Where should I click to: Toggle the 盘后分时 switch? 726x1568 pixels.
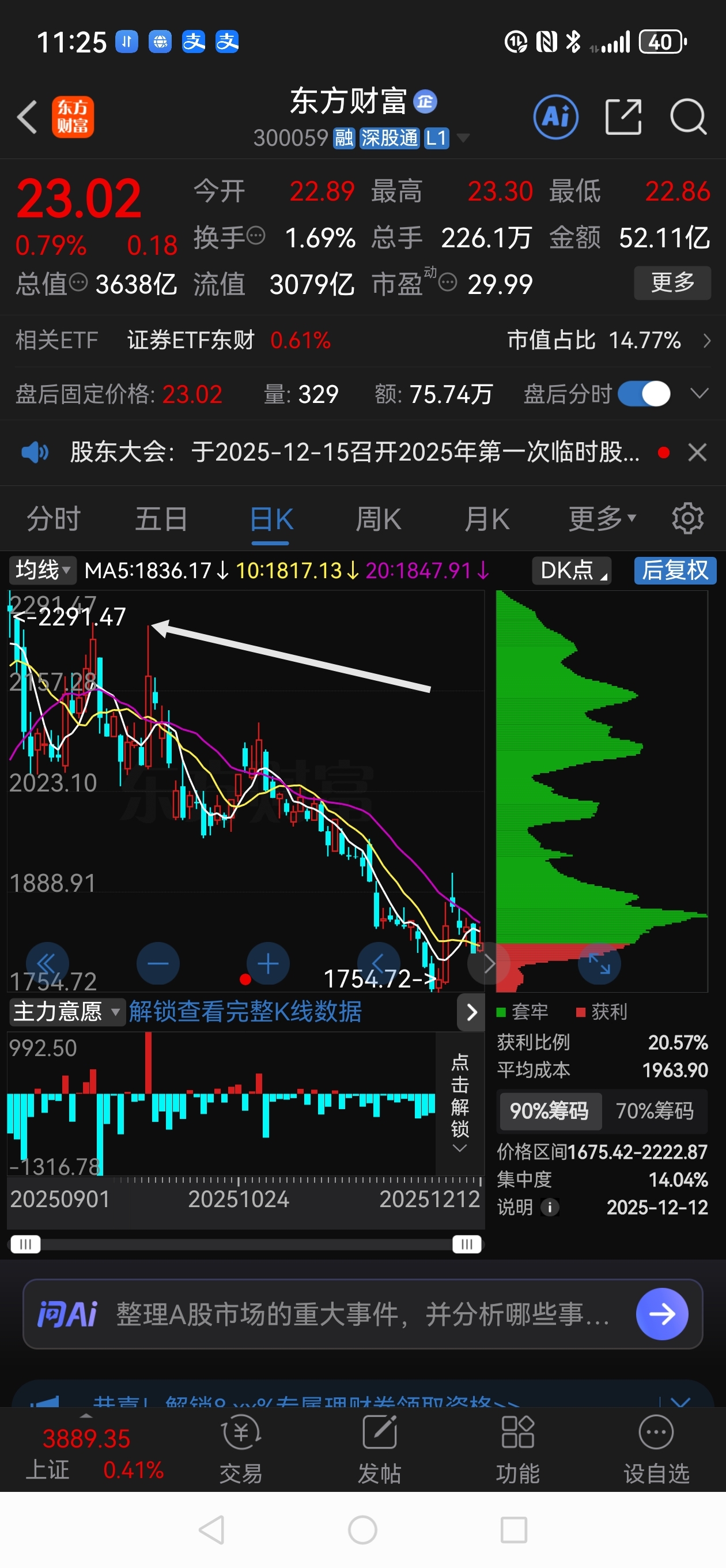644,394
